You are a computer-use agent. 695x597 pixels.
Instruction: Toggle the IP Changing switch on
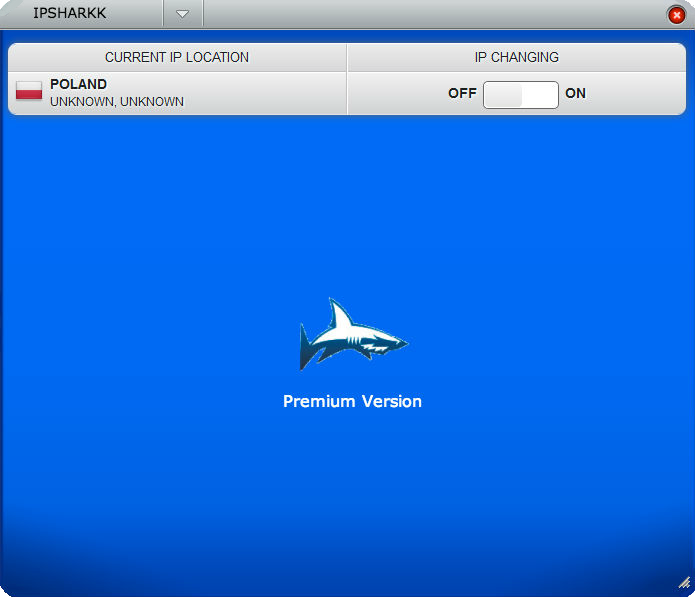point(520,94)
